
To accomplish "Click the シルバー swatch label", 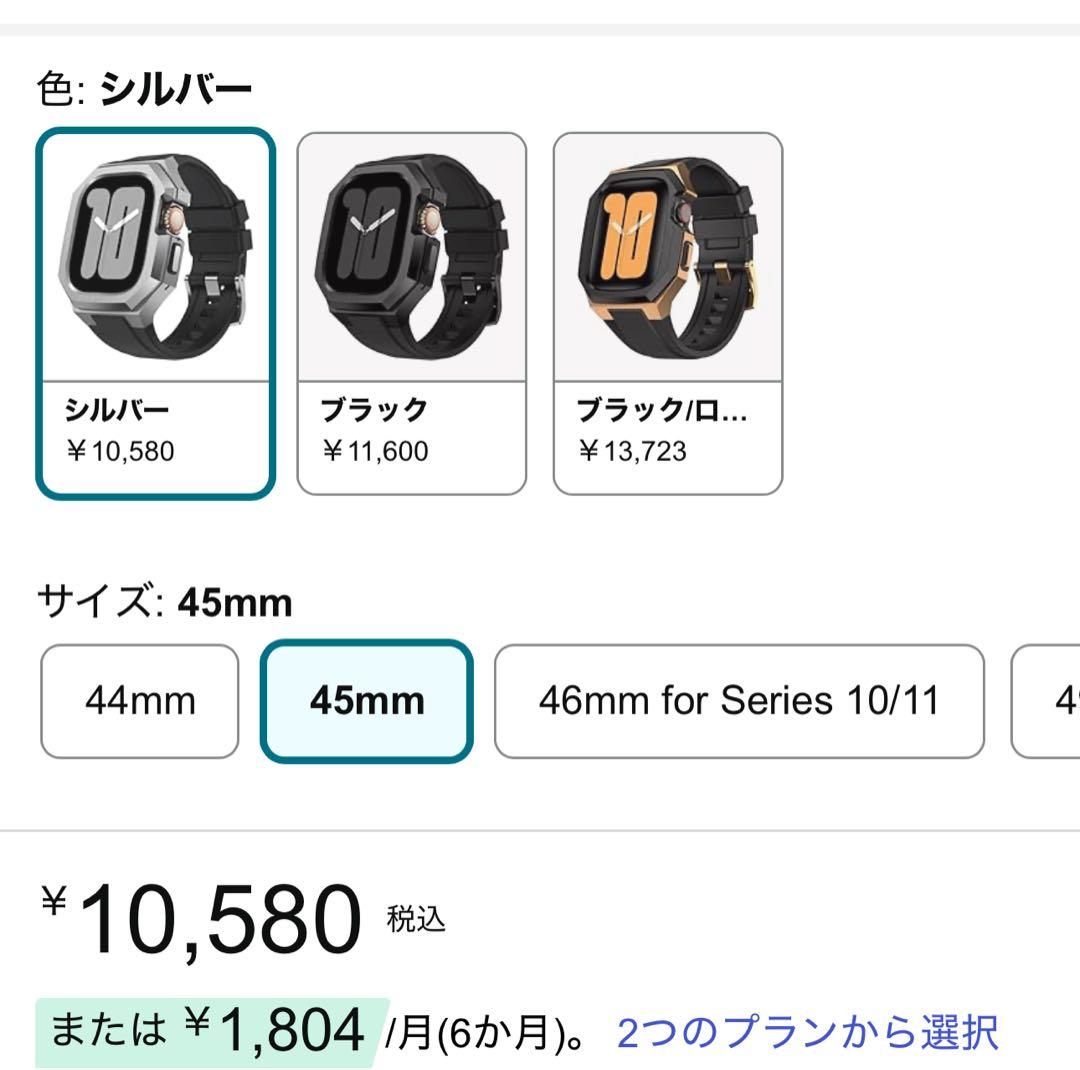I will pos(117,410).
